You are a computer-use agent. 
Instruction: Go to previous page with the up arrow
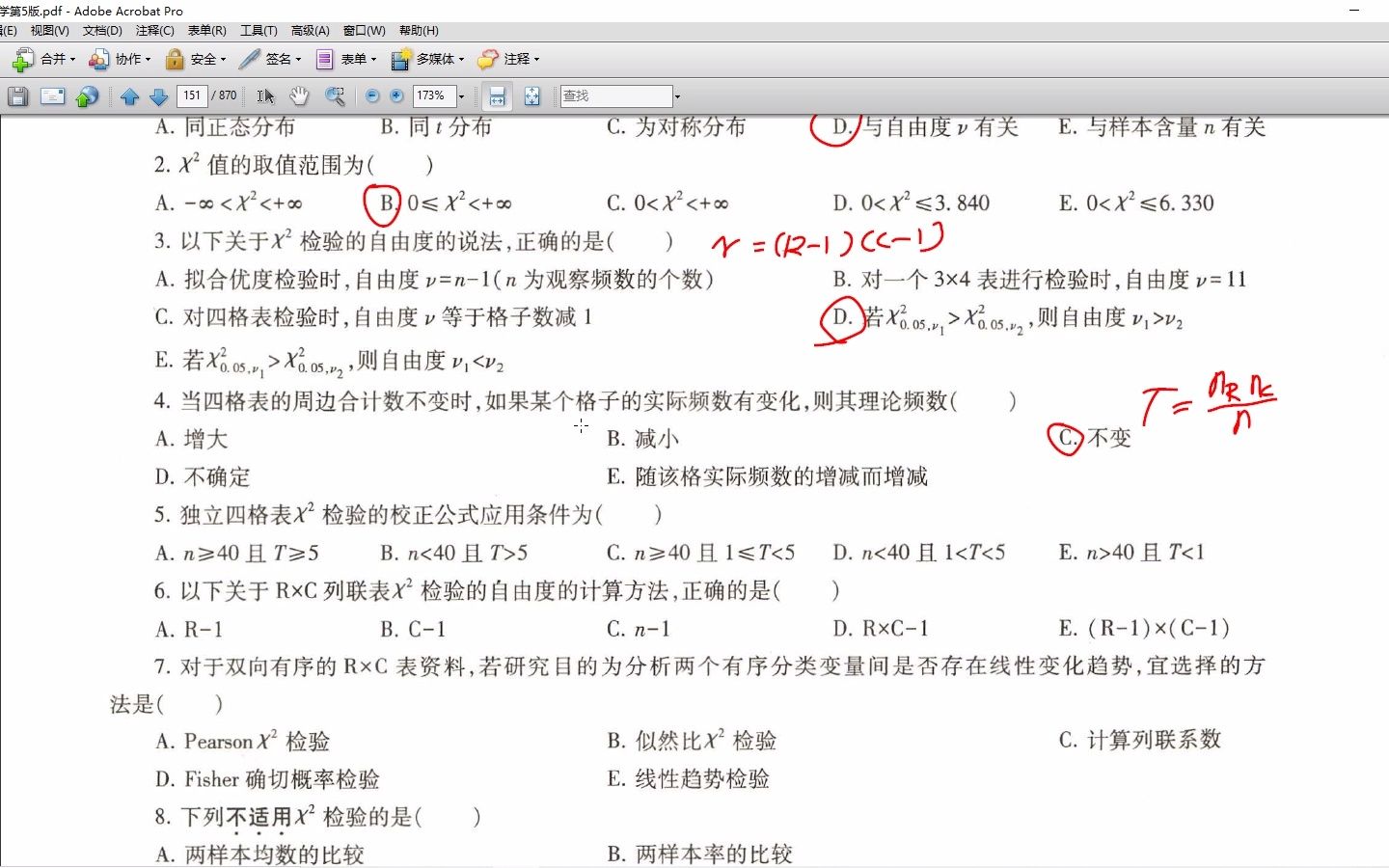[x=130, y=96]
